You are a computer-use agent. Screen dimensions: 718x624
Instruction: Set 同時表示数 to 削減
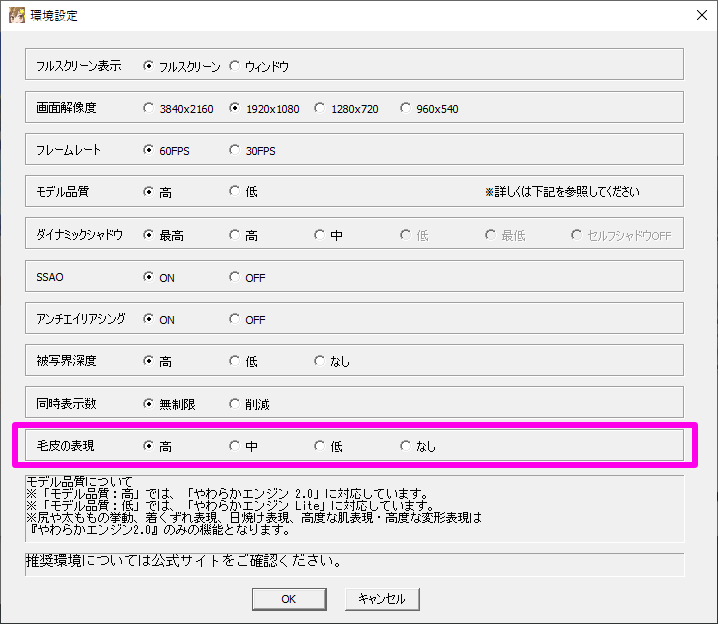235,404
